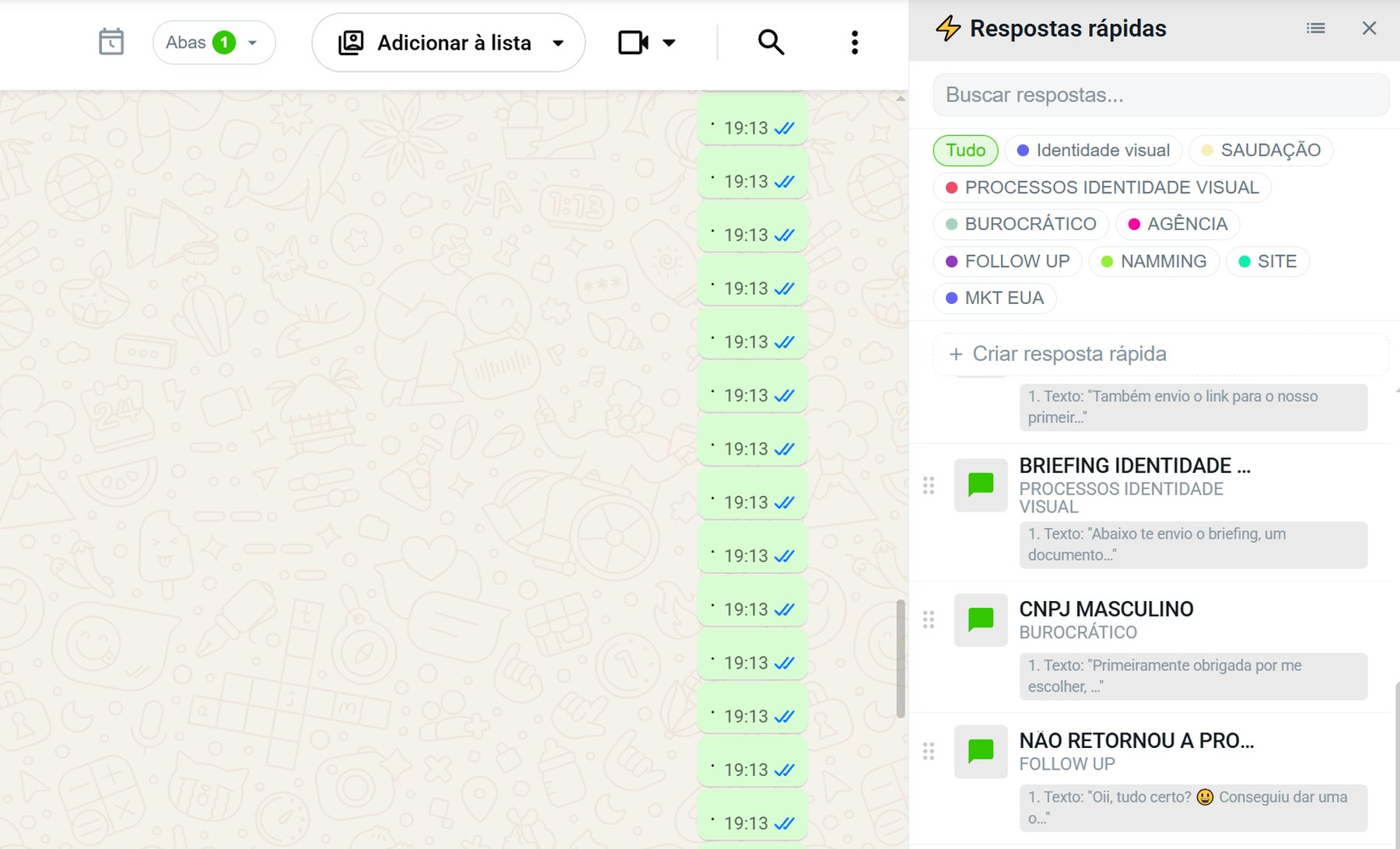1400x849 pixels.
Task: Click preview text "Primeiramente obrigada por me escolher,..."
Action: tap(1193, 676)
